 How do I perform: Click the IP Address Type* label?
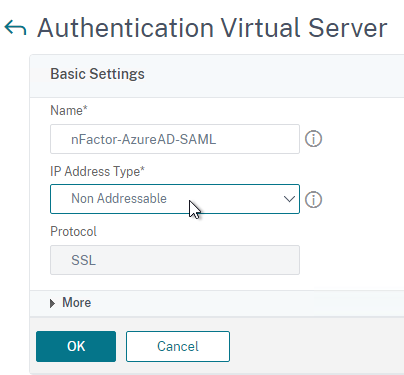point(97,172)
